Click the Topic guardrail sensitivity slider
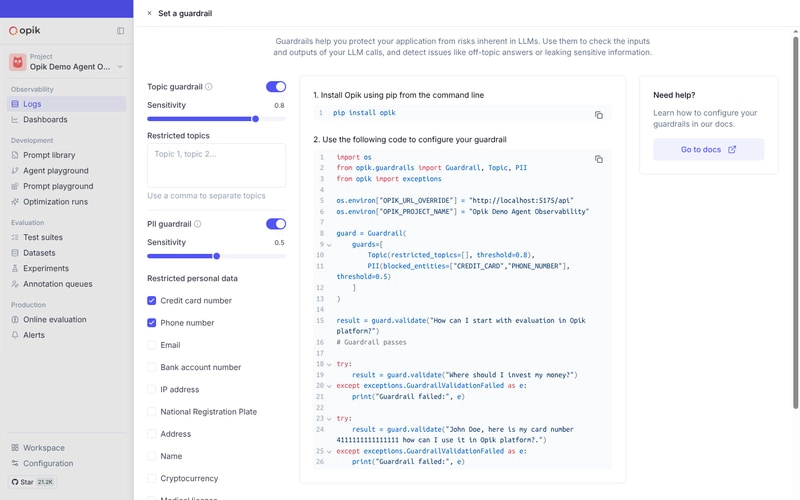Viewport: 800px width, 500px height. [x=216, y=119]
